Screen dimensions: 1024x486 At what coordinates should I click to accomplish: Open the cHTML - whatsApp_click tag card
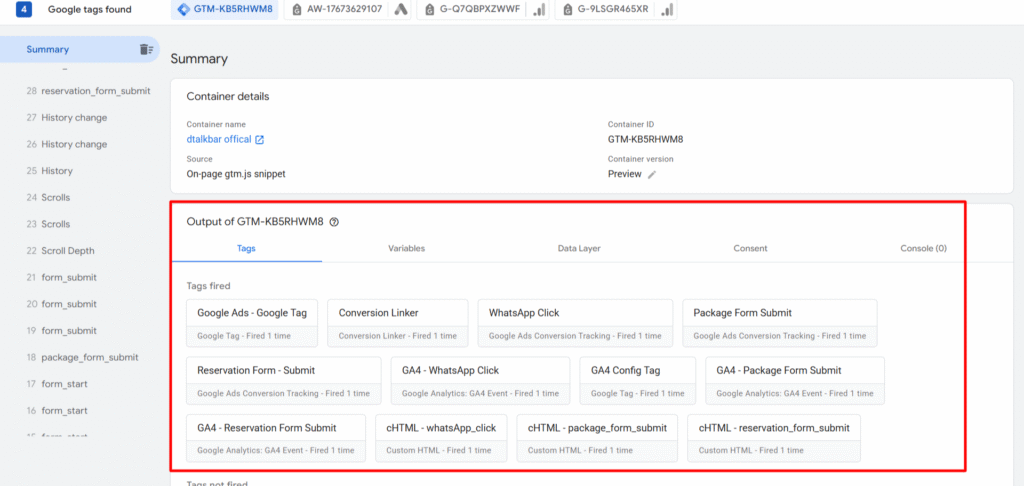point(441,438)
